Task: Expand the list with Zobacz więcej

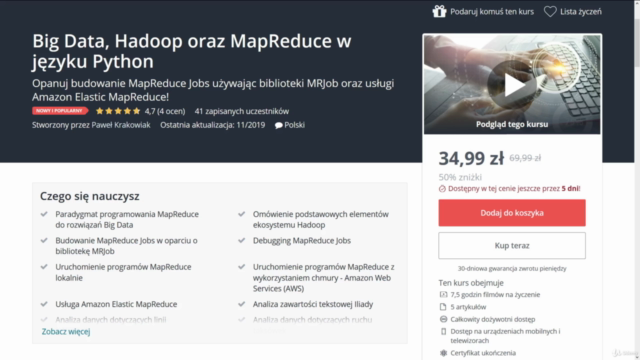Action: [x=66, y=331]
